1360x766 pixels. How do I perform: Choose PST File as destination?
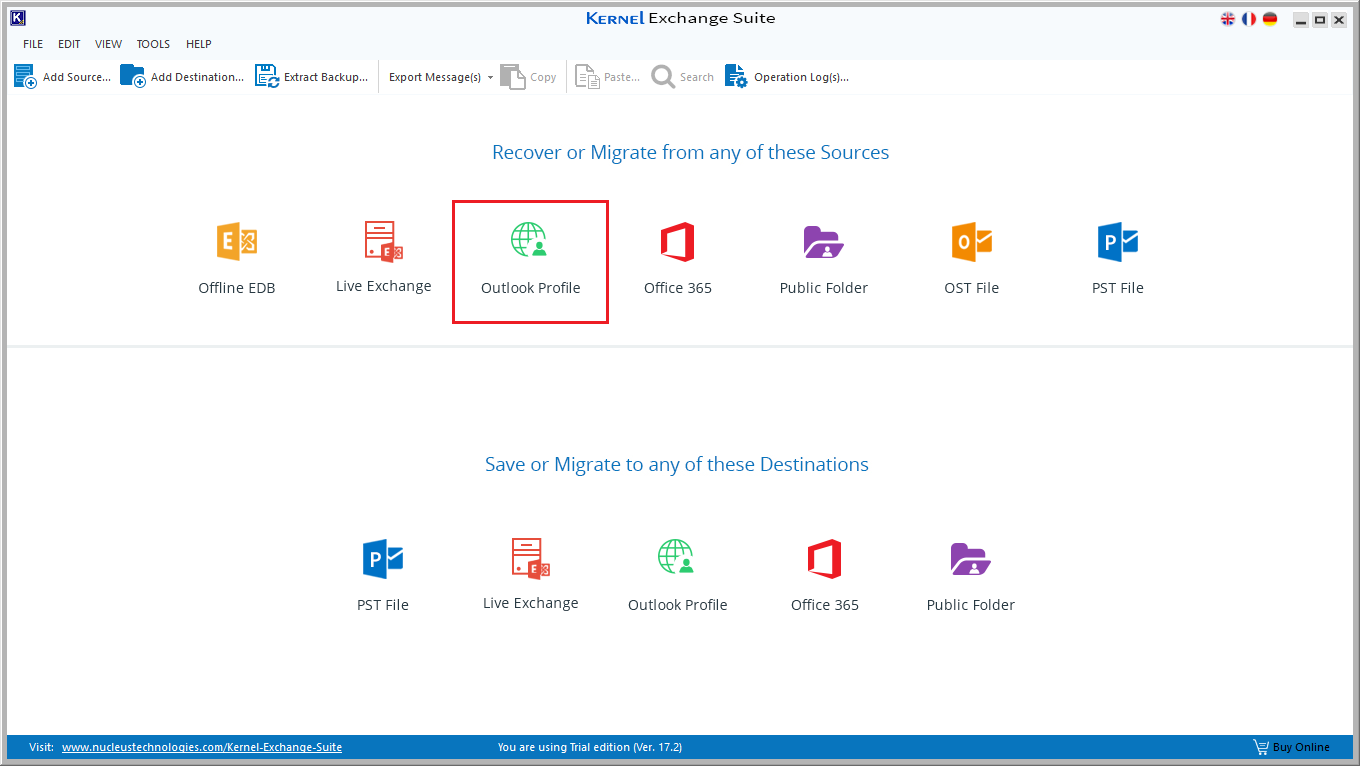tap(383, 577)
